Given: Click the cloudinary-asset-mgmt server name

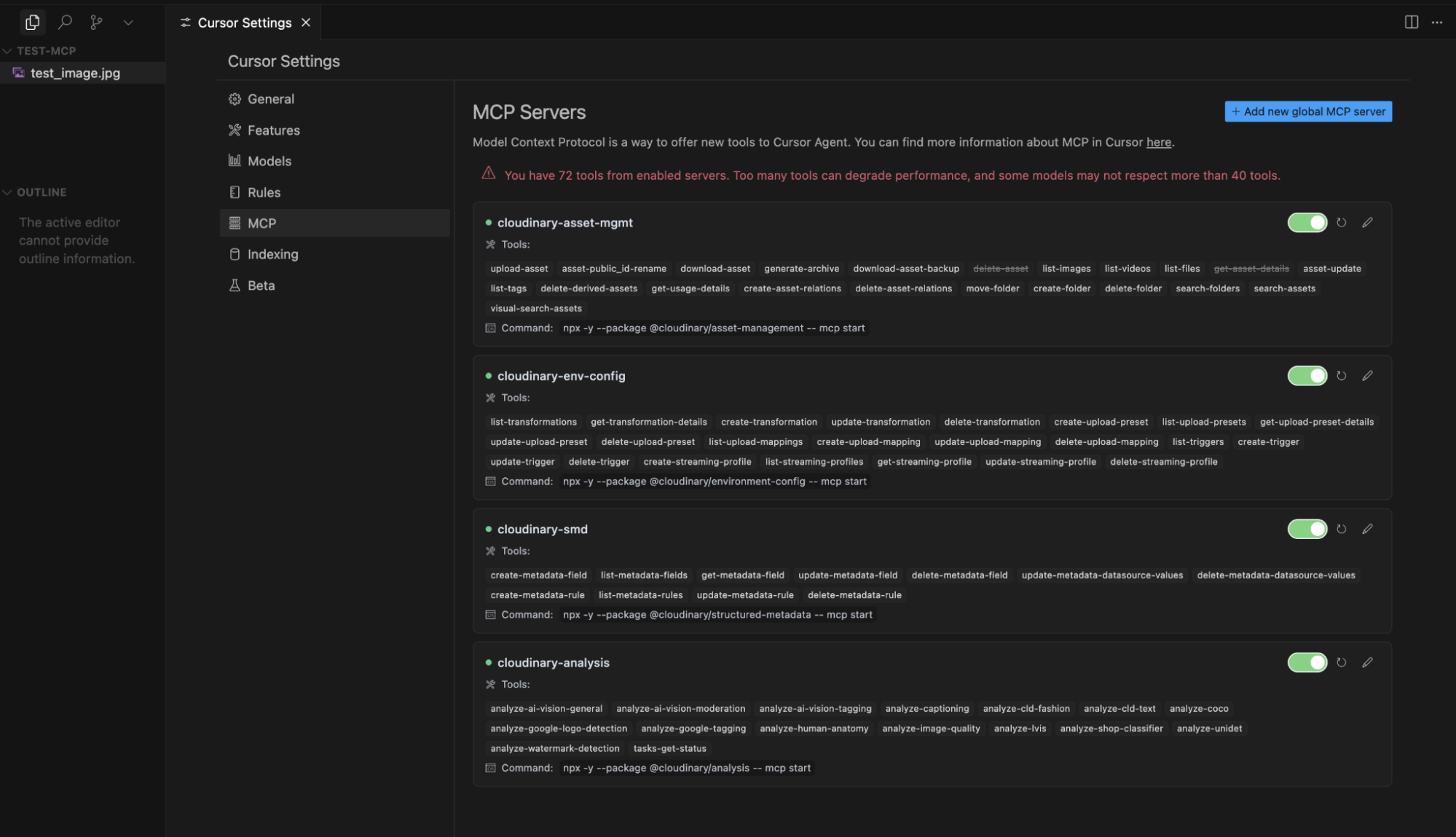Looking at the screenshot, I should [564, 223].
